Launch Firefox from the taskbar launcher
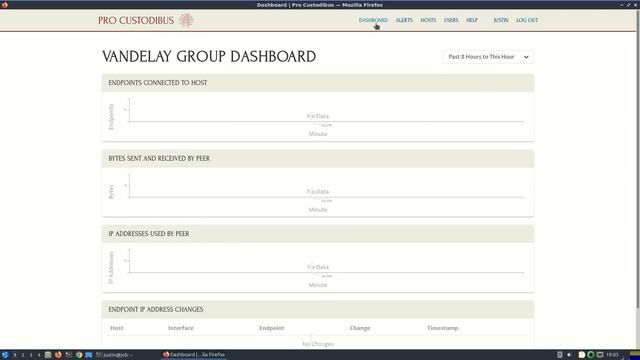The width and height of the screenshot is (640, 360). tap(58, 355)
